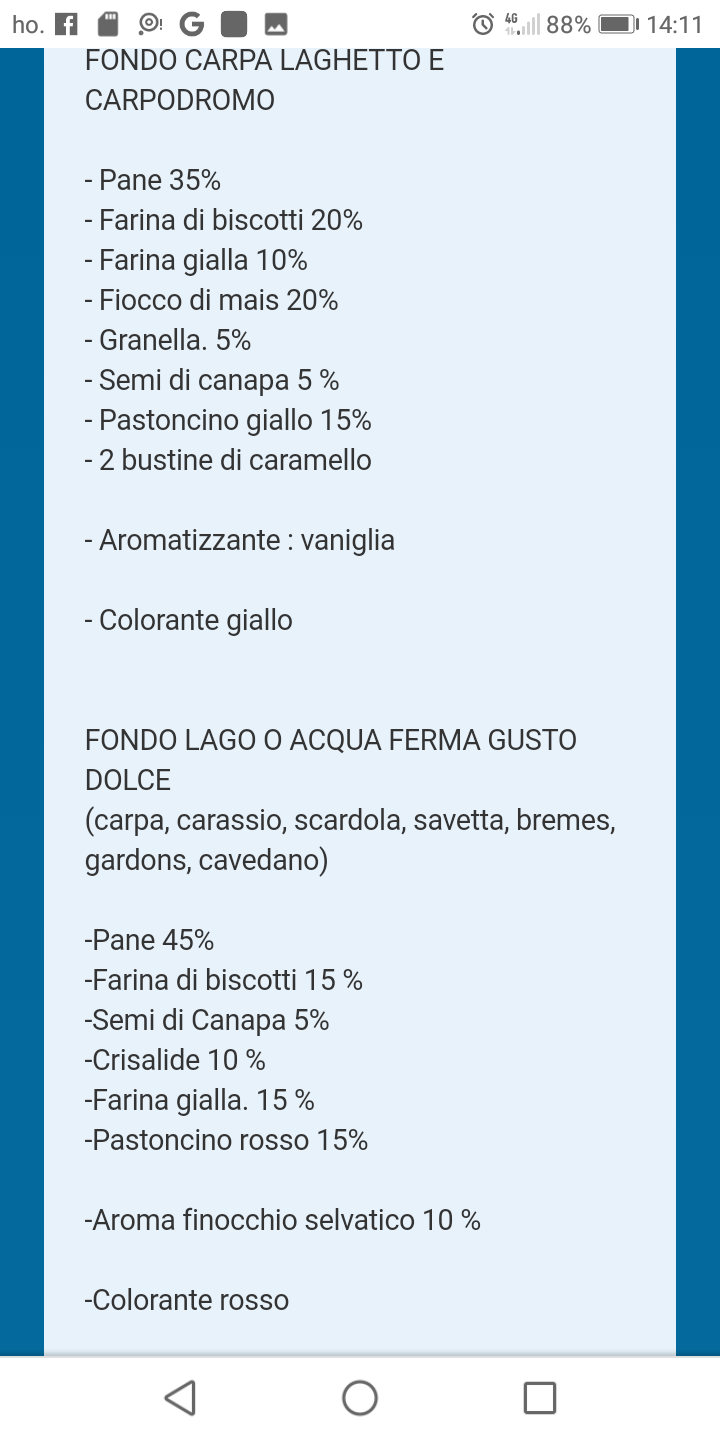The image size is (720, 1440).
Task: Tap the FONDO CARPA LAGHETTO E CARPODROMO heading
Action: tap(265, 80)
